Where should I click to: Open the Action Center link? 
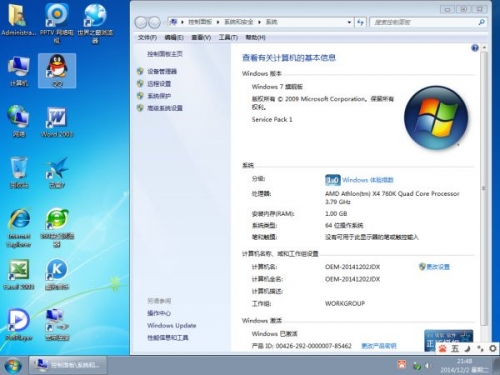pos(159,313)
